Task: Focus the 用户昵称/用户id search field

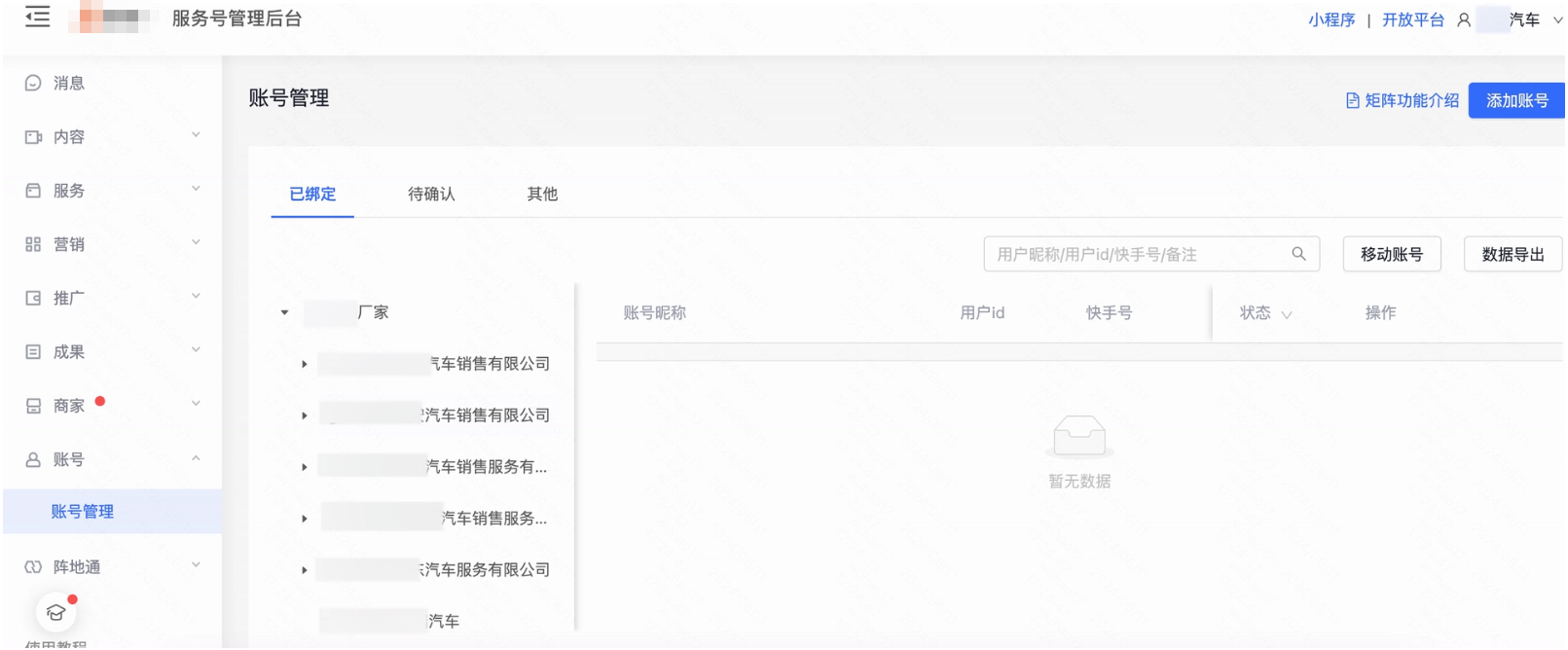Action: point(1151,254)
